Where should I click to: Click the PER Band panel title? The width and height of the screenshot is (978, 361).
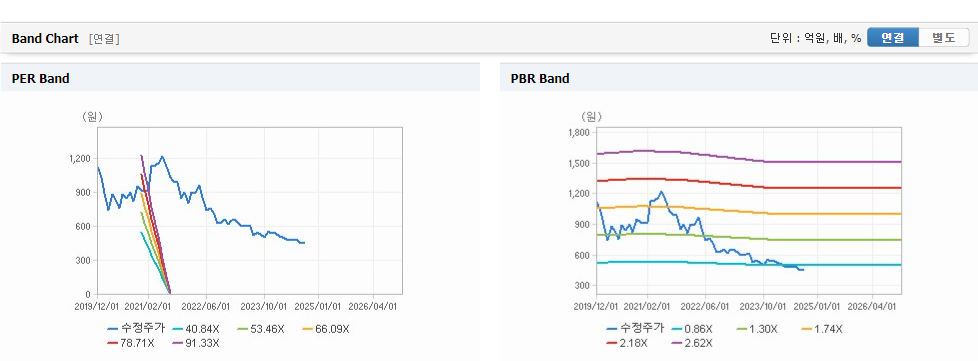coord(41,79)
